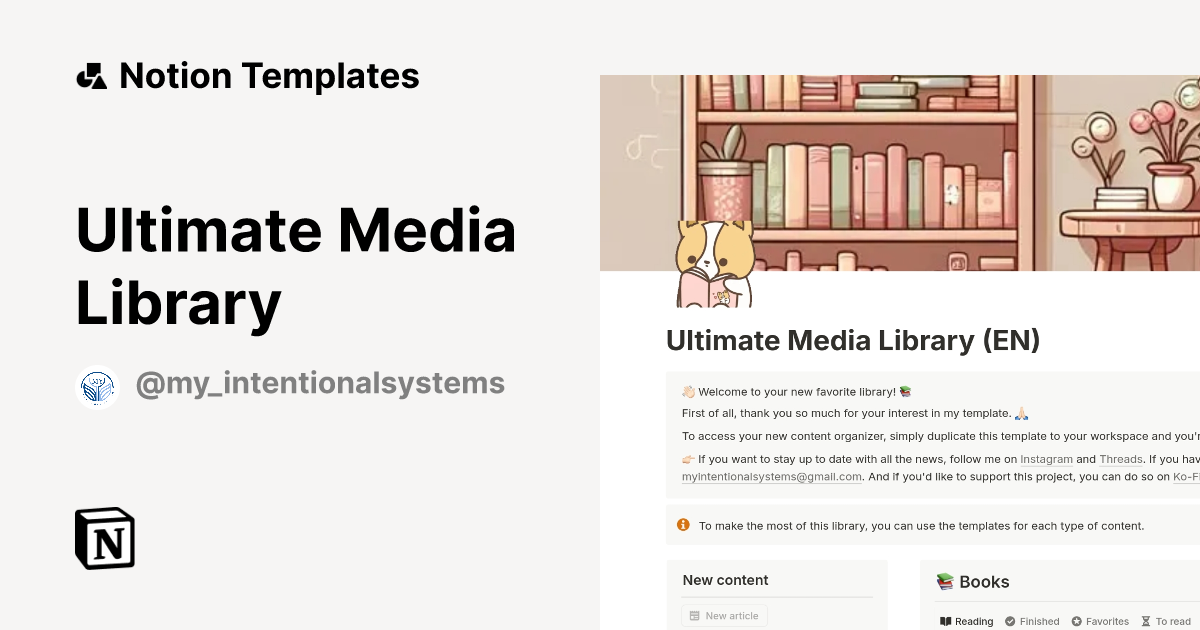Click the article icon inside New article button
The width and height of the screenshot is (1200, 630).
[x=694, y=615]
